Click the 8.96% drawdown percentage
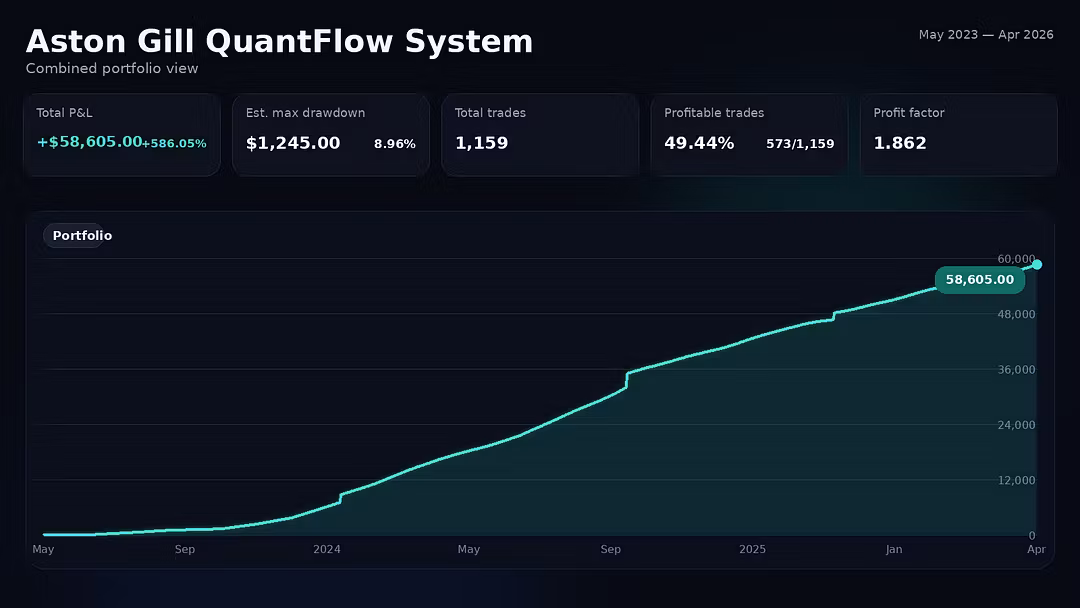Viewport: 1080px width, 608px height. (x=394, y=144)
